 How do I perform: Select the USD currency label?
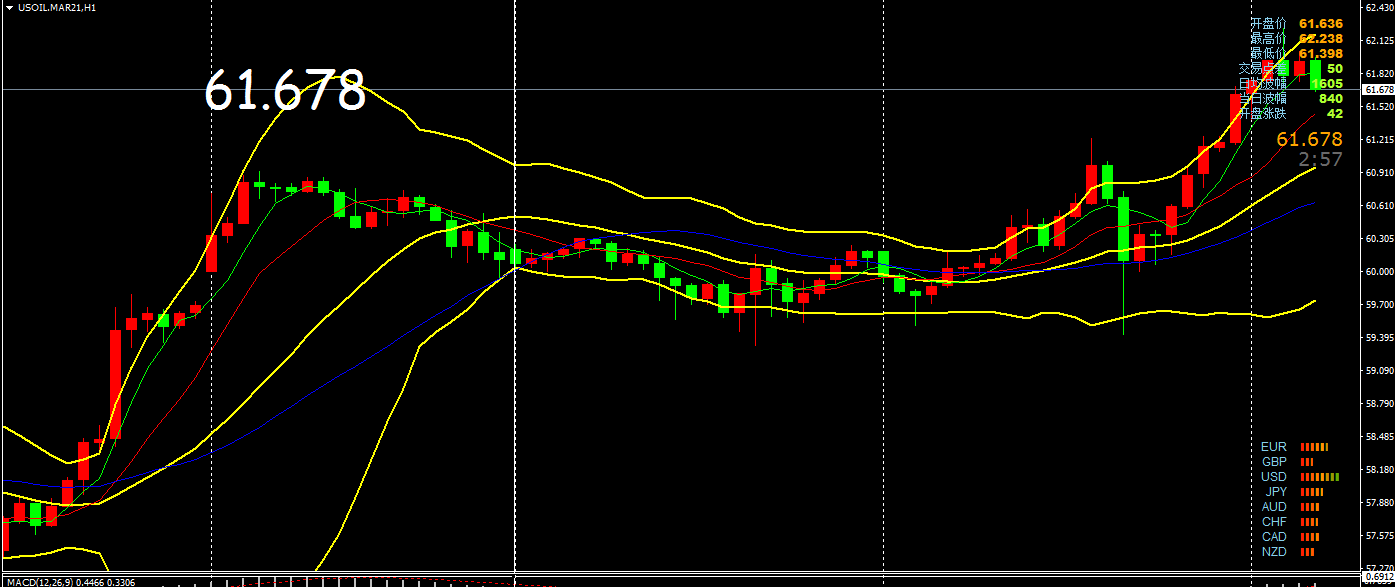click(x=1274, y=477)
